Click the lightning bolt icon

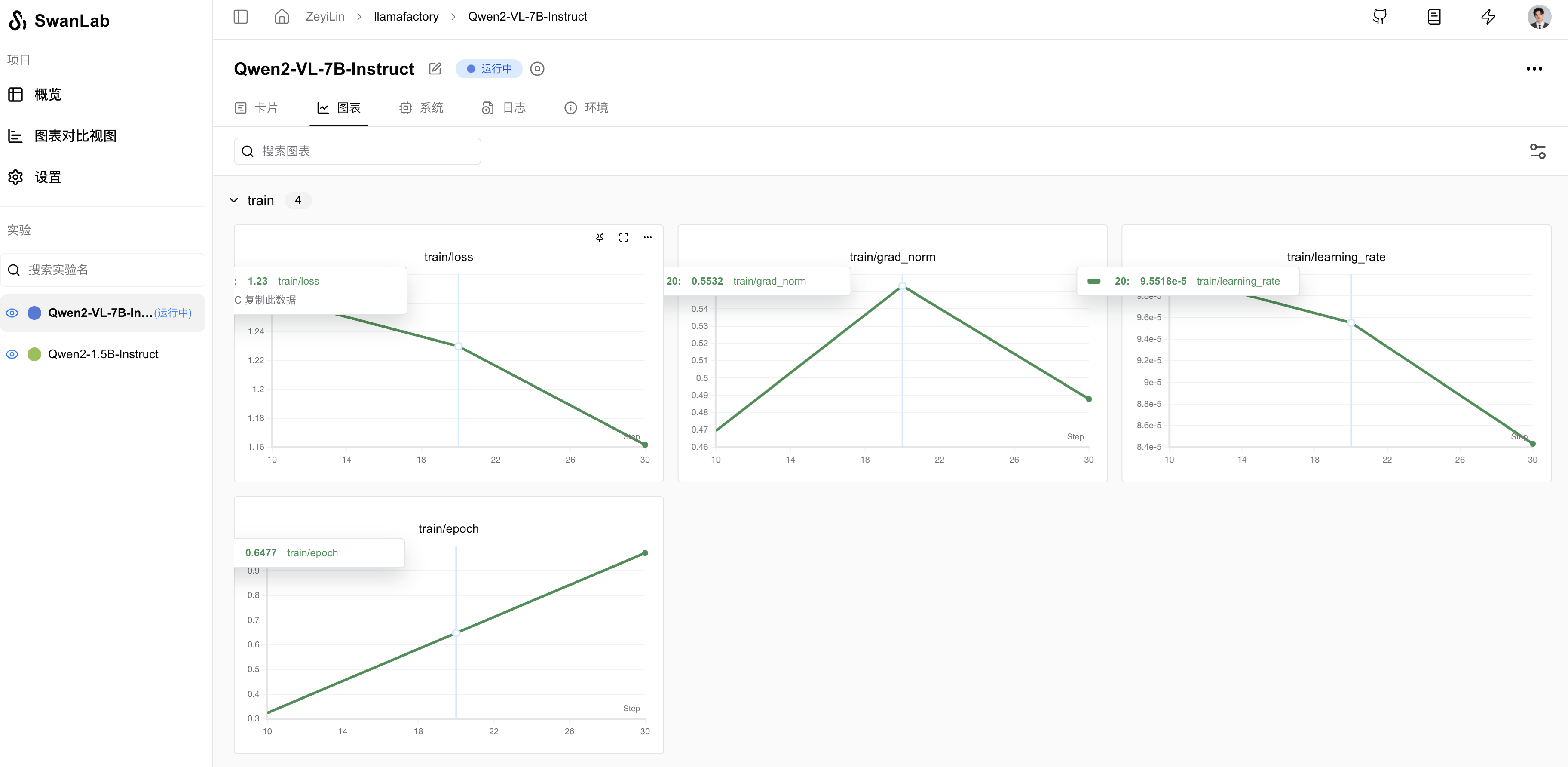tap(1488, 16)
